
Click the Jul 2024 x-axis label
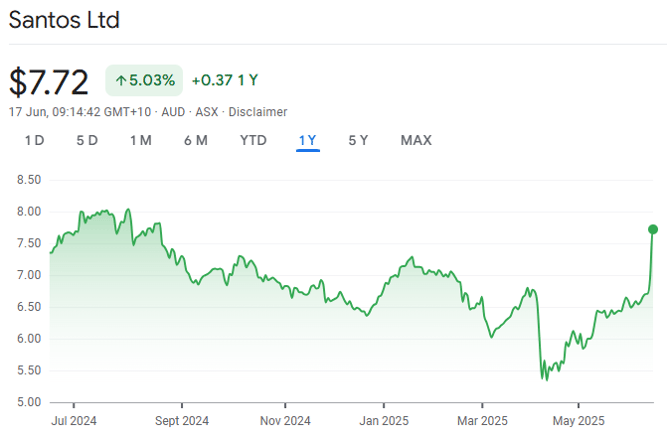(72, 420)
